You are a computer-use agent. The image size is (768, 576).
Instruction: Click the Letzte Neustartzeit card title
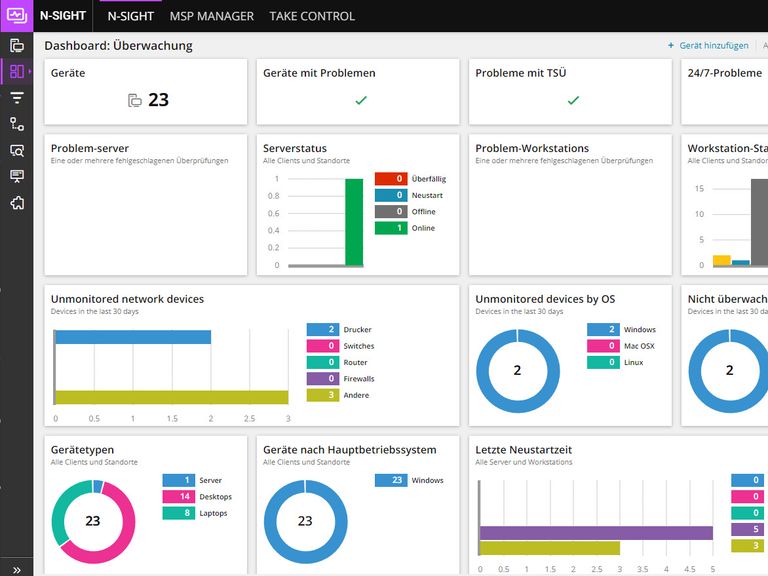coord(523,450)
